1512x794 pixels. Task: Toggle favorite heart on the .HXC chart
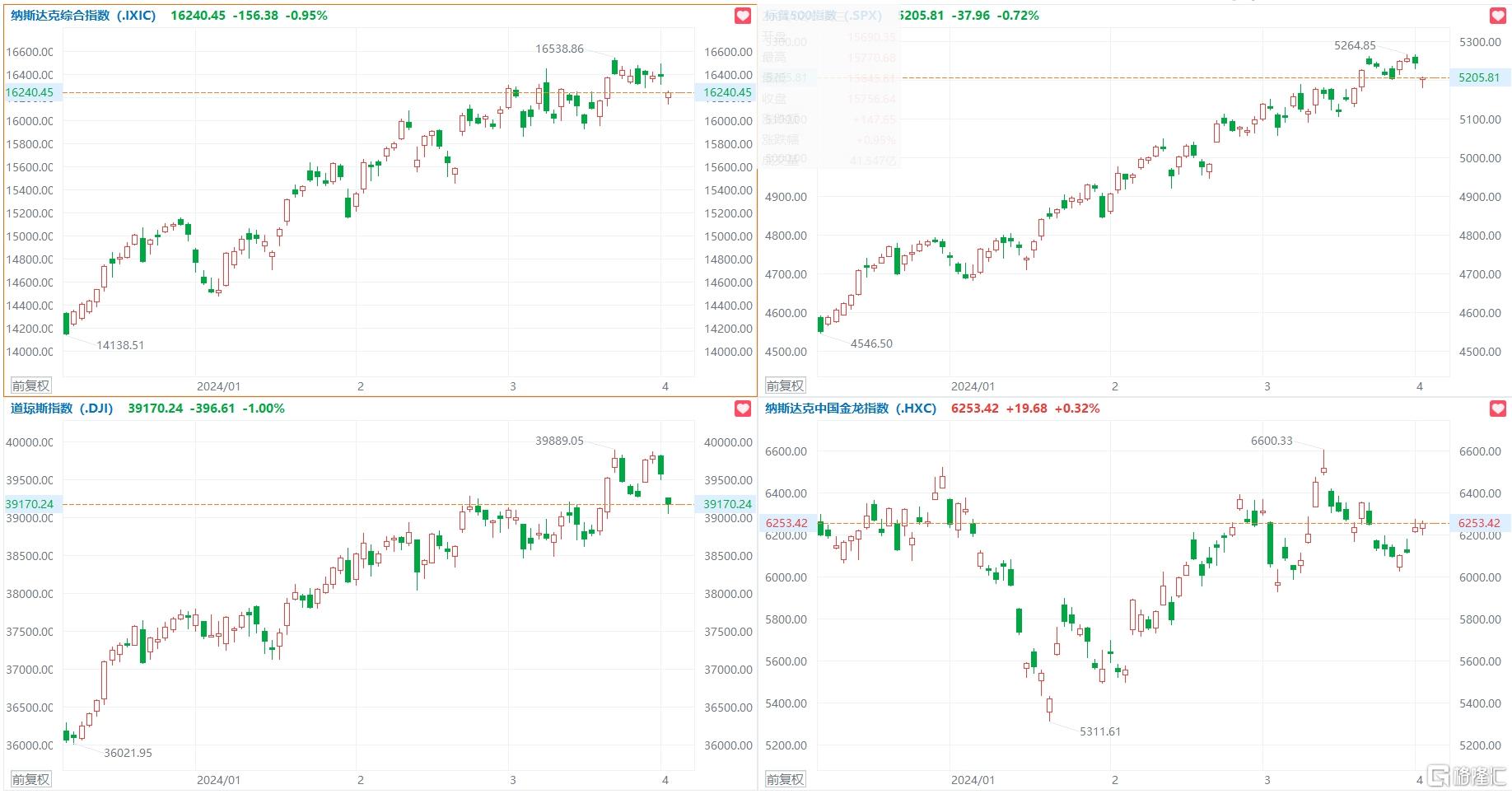1498,409
